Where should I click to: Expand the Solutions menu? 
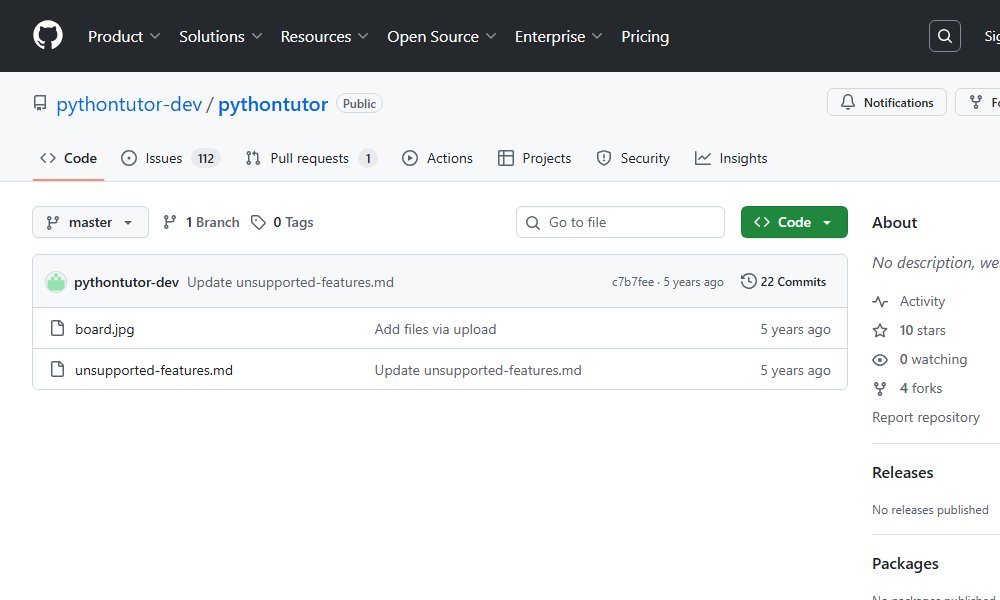tap(220, 36)
